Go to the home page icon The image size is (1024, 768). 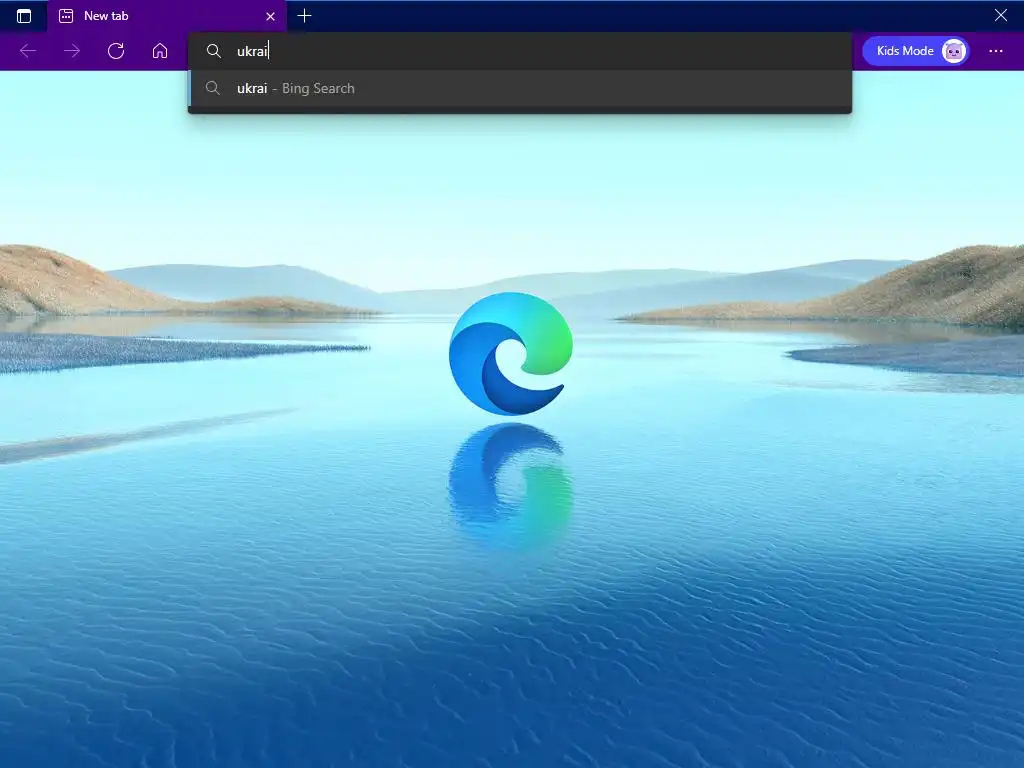click(x=160, y=51)
